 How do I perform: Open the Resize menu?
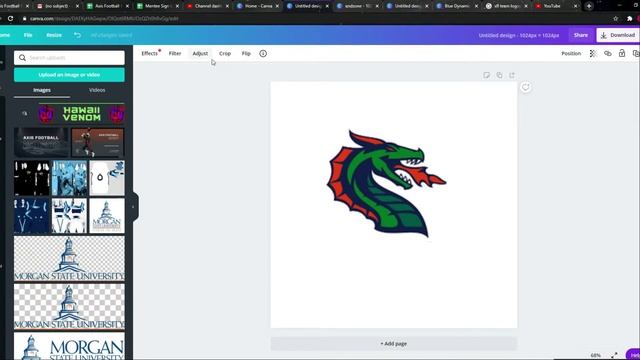point(54,35)
